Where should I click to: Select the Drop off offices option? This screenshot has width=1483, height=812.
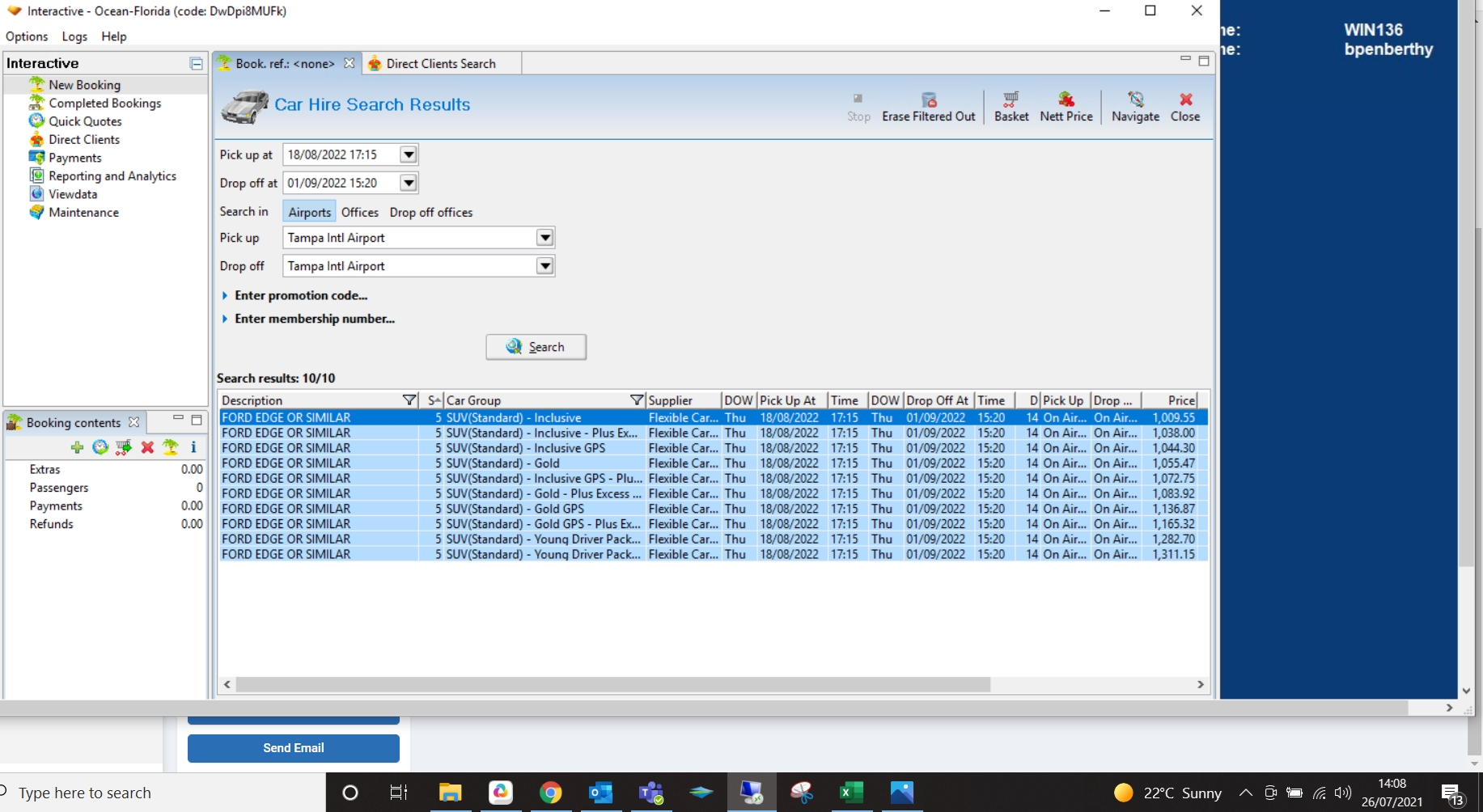click(430, 212)
